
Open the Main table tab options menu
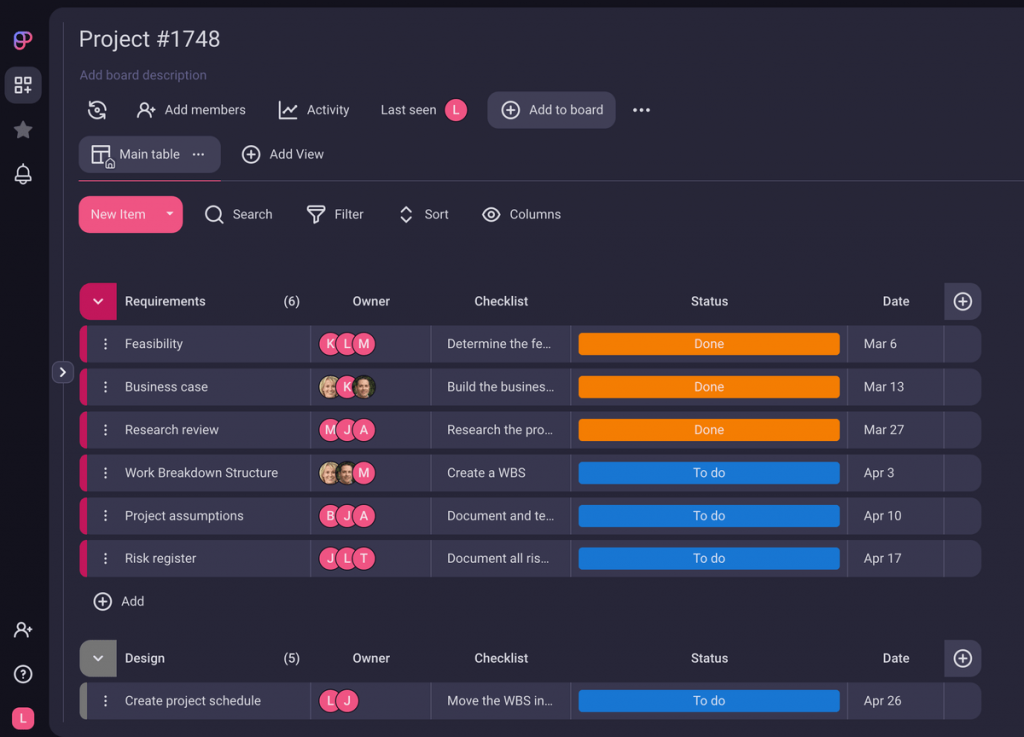[x=198, y=155]
